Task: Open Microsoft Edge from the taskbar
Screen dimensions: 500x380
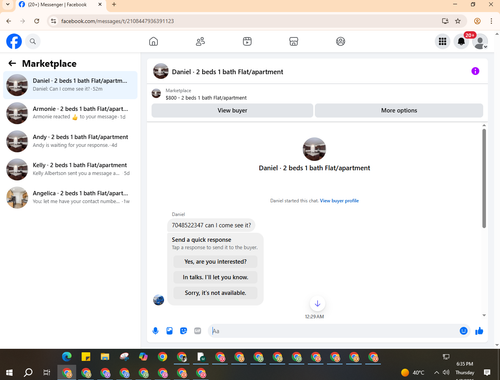Action: 67,357
